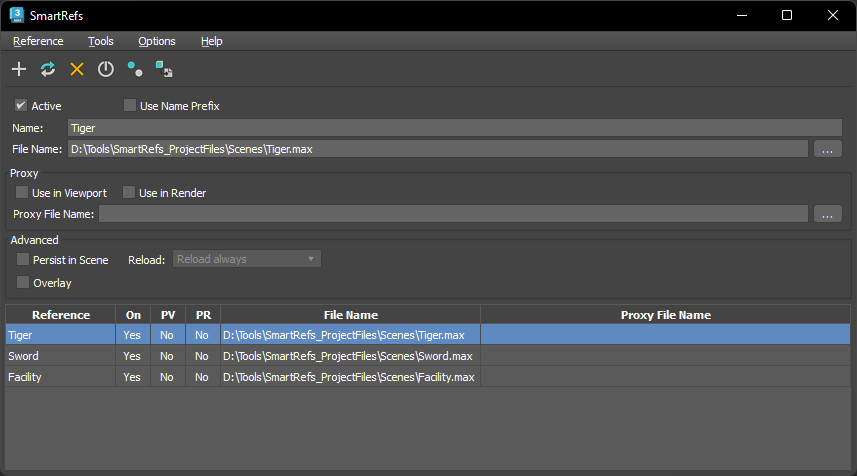Click the Name field containing Tiger
857x476 pixels.
pos(455,128)
